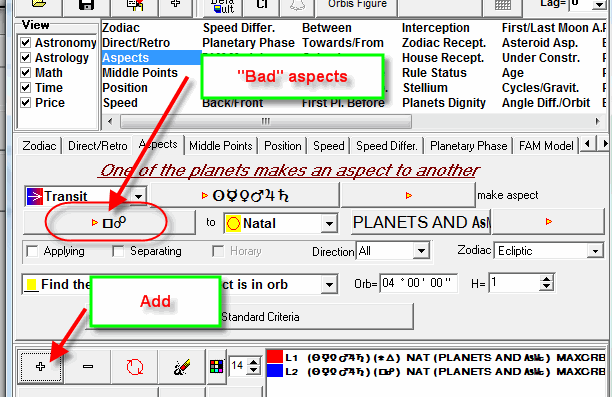Click the PLANETS AND Asc button
Screen dimensions: 612x397
[x=421, y=223]
